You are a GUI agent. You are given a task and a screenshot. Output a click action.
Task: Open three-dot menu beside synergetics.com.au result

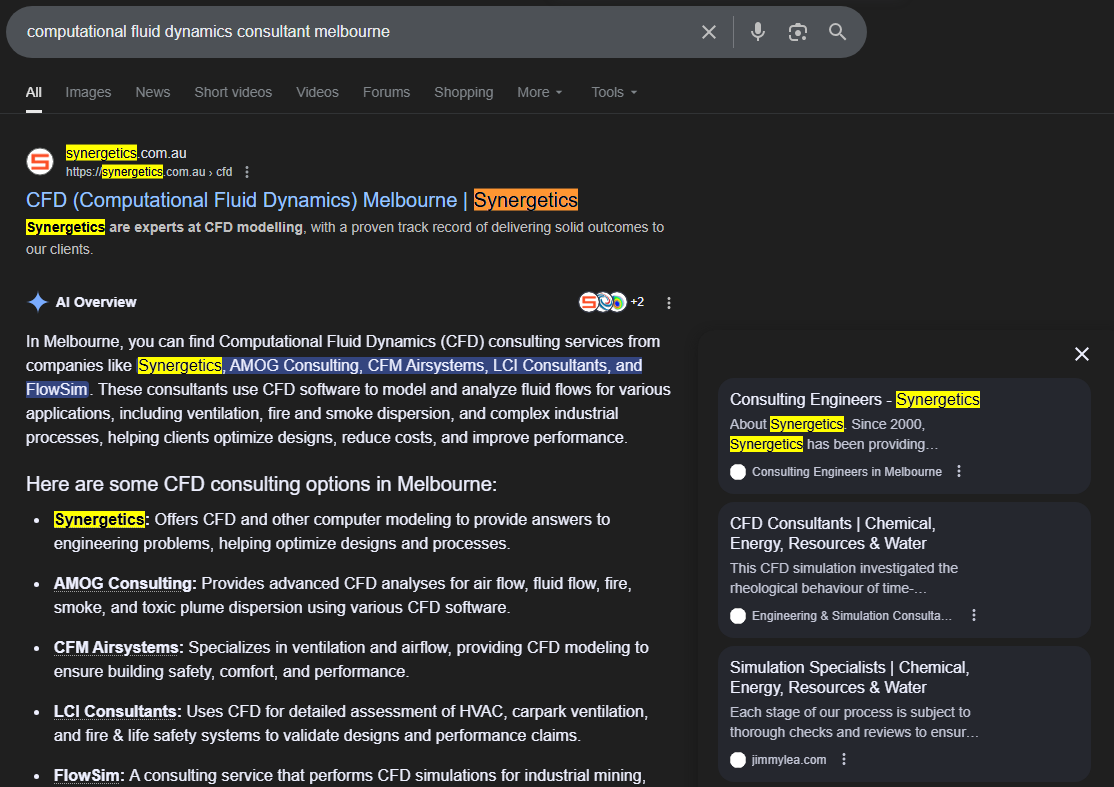pyautogui.click(x=248, y=172)
